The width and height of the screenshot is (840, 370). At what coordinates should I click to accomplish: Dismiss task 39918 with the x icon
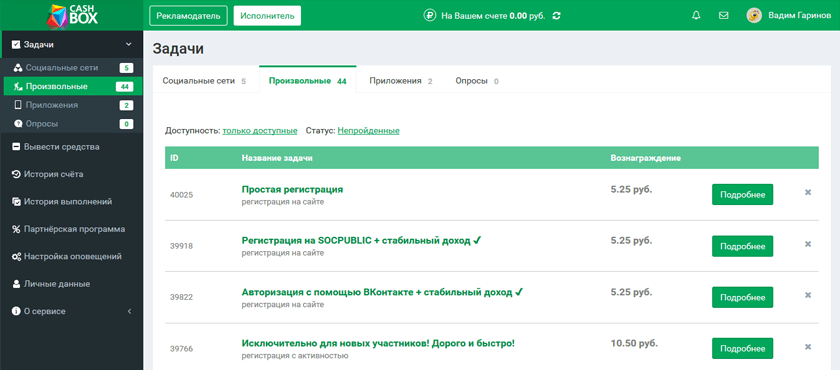(x=808, y=244)
